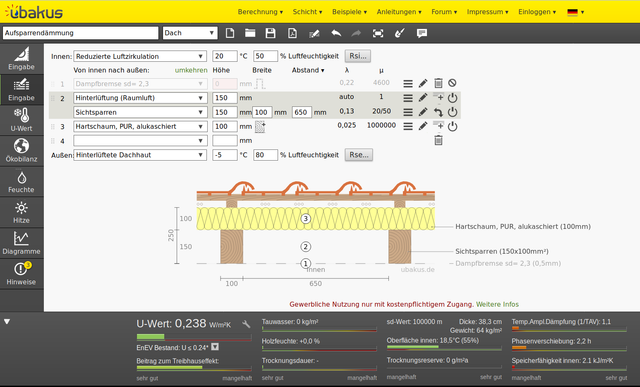Click the inside temperature field showing 20

tap(224, 56)
